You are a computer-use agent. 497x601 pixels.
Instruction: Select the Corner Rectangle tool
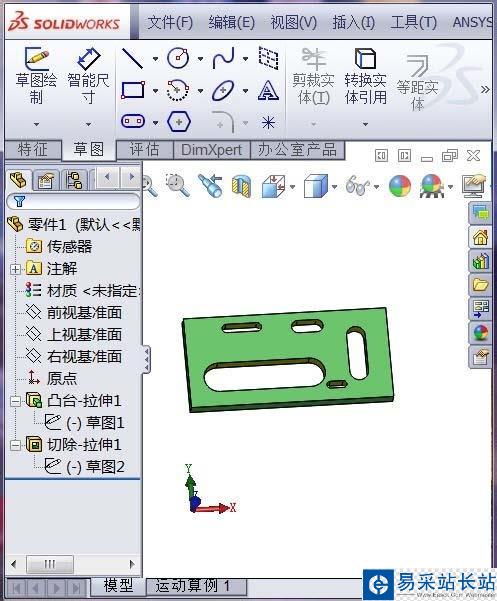[133, 90]
